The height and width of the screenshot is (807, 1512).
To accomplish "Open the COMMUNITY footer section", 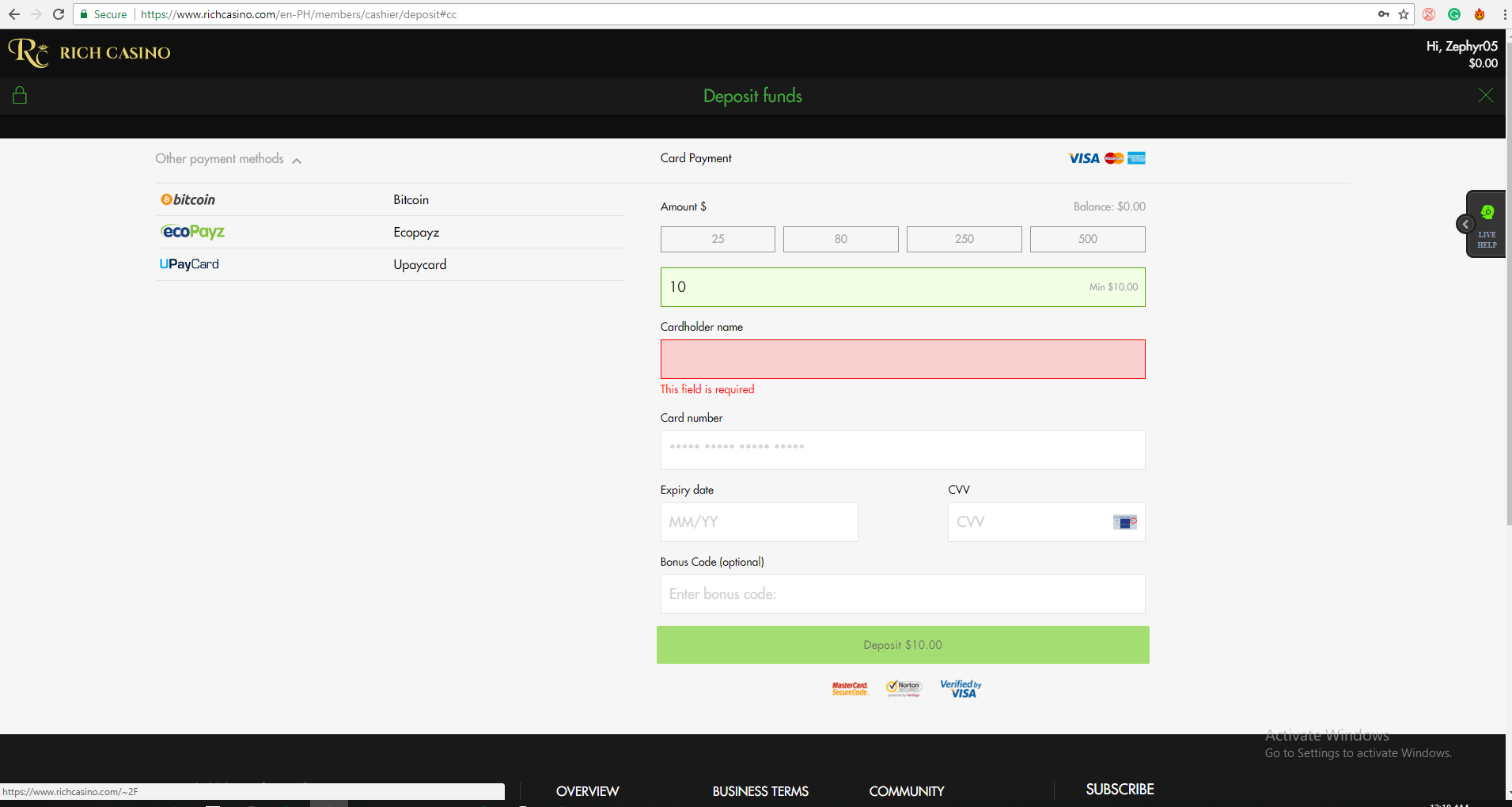I will (x=907, y=791).
